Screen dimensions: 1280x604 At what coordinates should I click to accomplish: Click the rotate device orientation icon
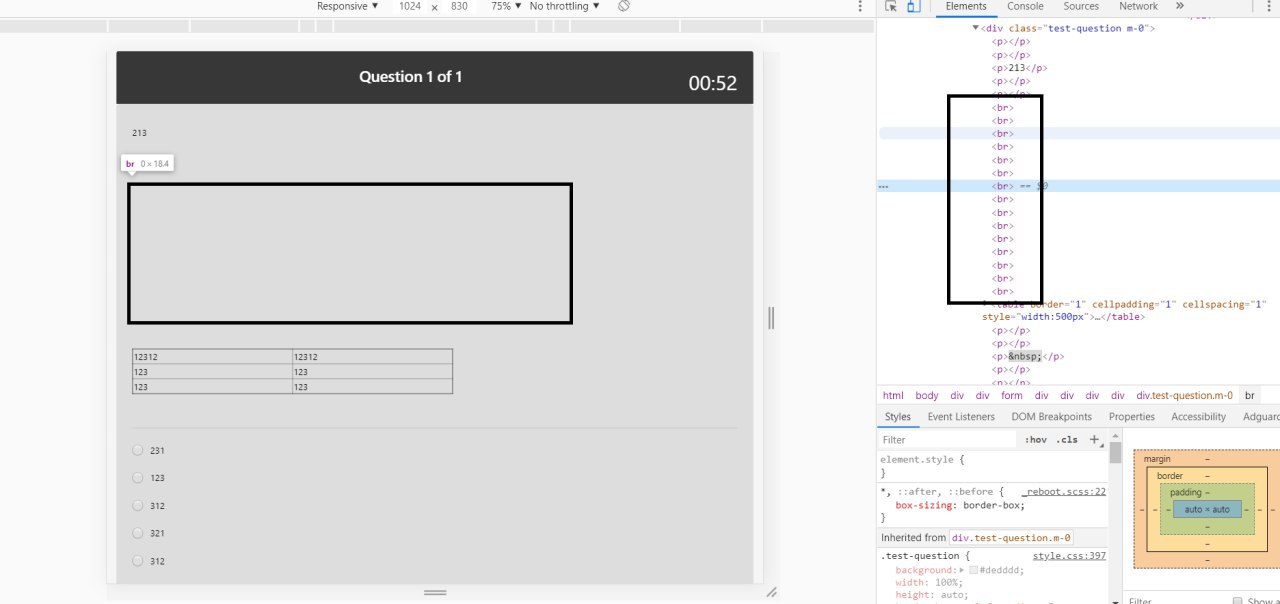[624, 6]
